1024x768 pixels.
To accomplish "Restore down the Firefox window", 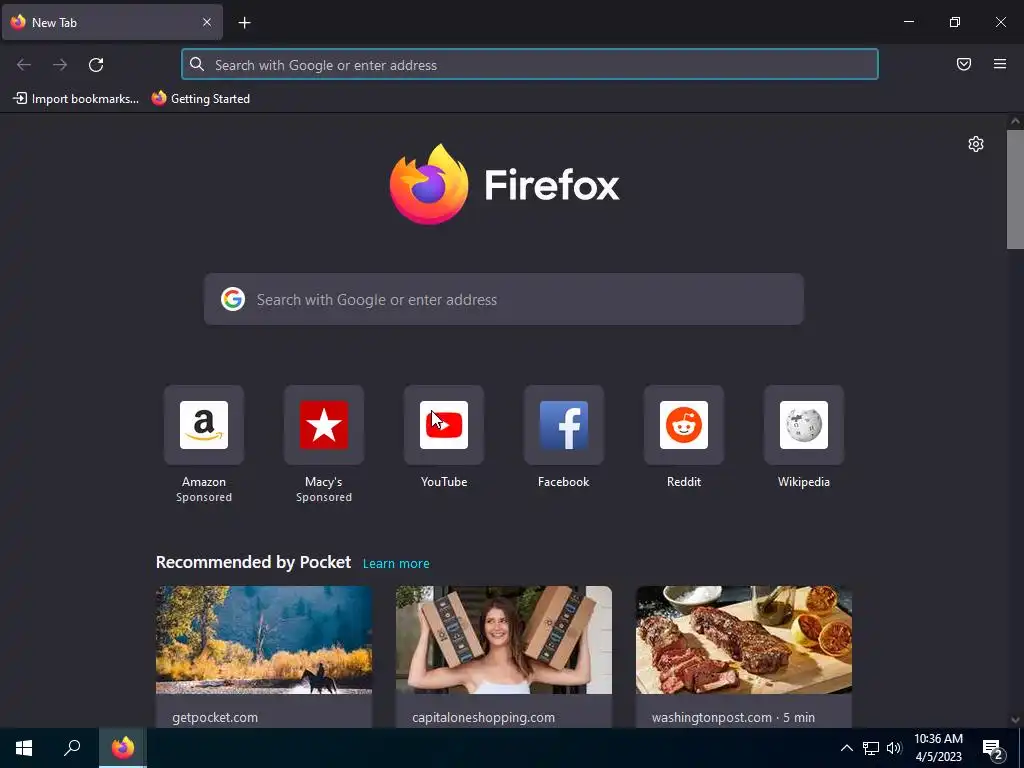I will 955,22.
